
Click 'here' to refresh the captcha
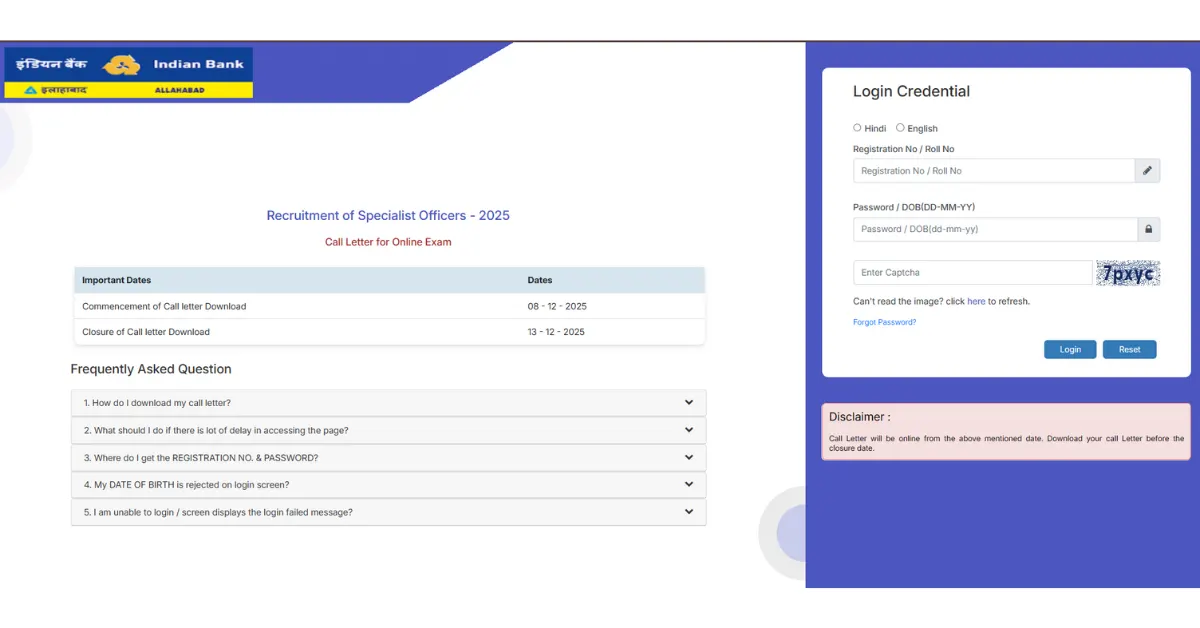coord(976,300)
